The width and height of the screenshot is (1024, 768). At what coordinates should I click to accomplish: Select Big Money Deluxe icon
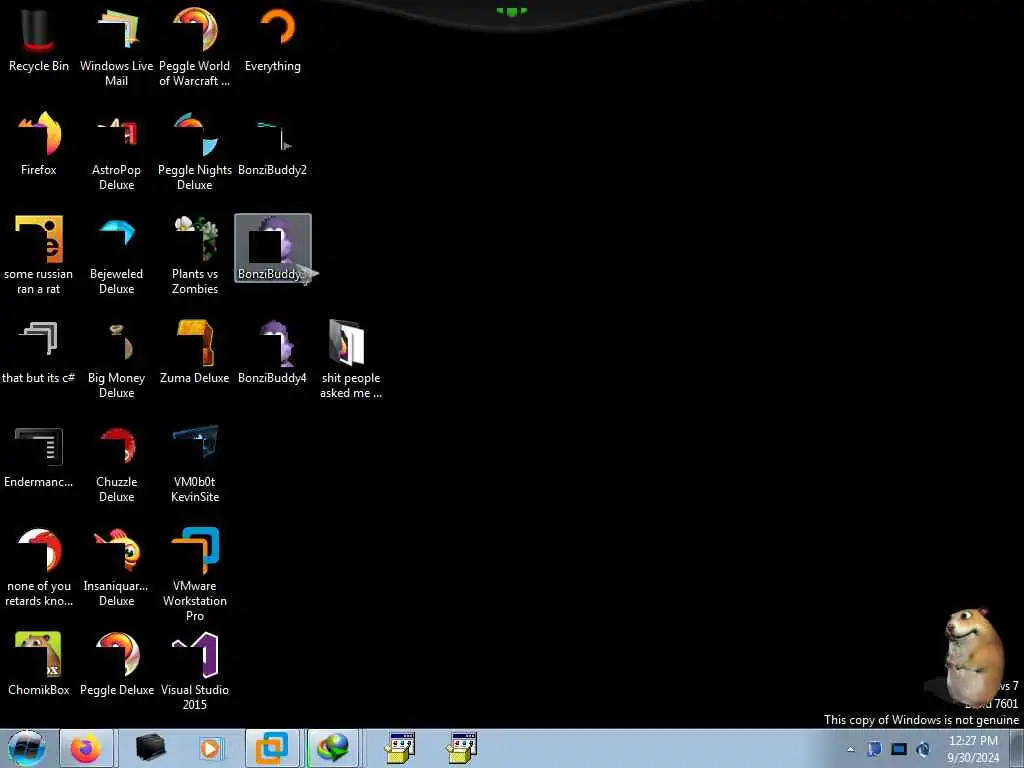point(116,359)
